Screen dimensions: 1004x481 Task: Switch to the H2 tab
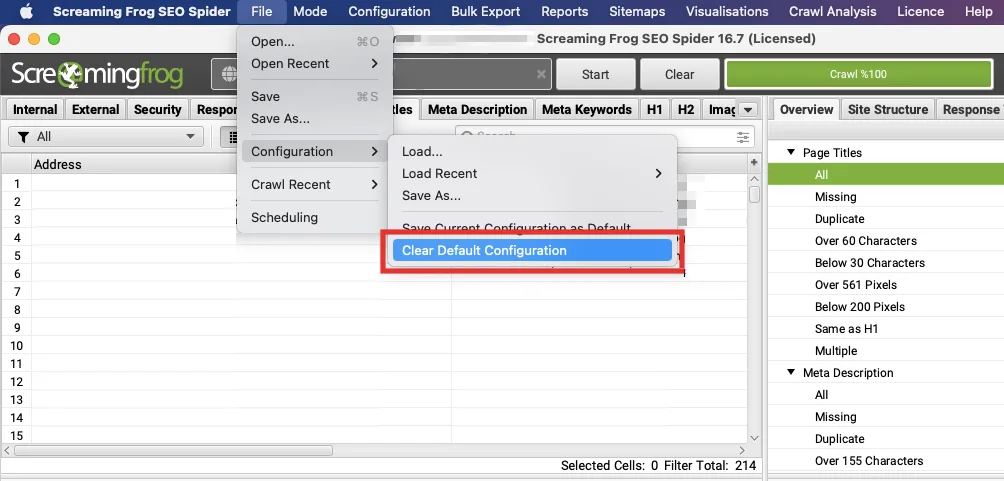[x=686, y=110]
